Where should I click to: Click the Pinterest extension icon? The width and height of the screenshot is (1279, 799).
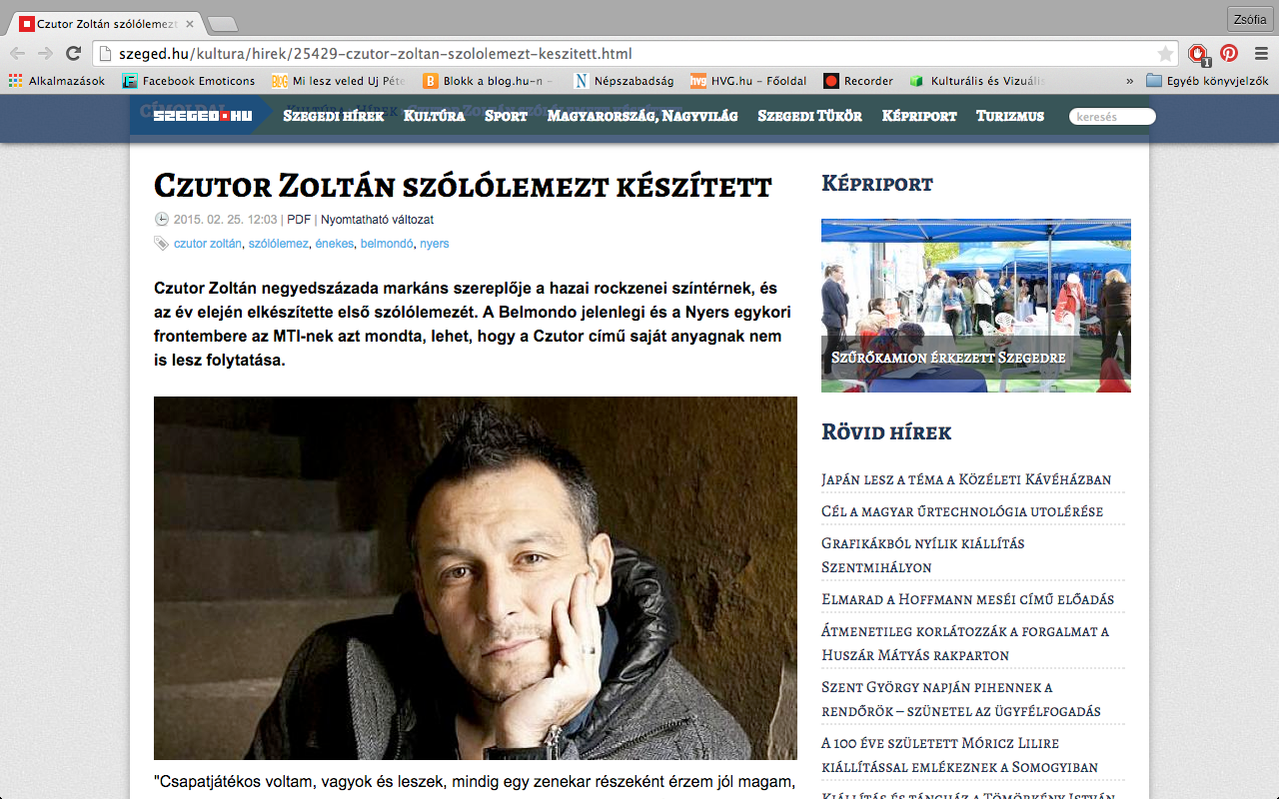(1228, 54)
